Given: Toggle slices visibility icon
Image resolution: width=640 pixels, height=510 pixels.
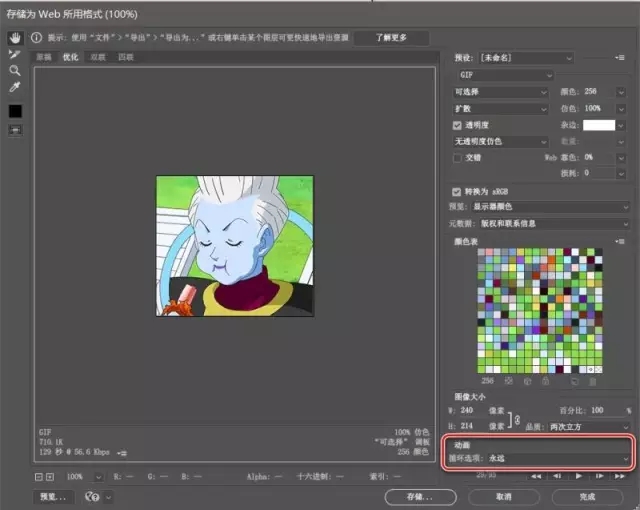Looking at the screenshot, I should tap(15, 130).
